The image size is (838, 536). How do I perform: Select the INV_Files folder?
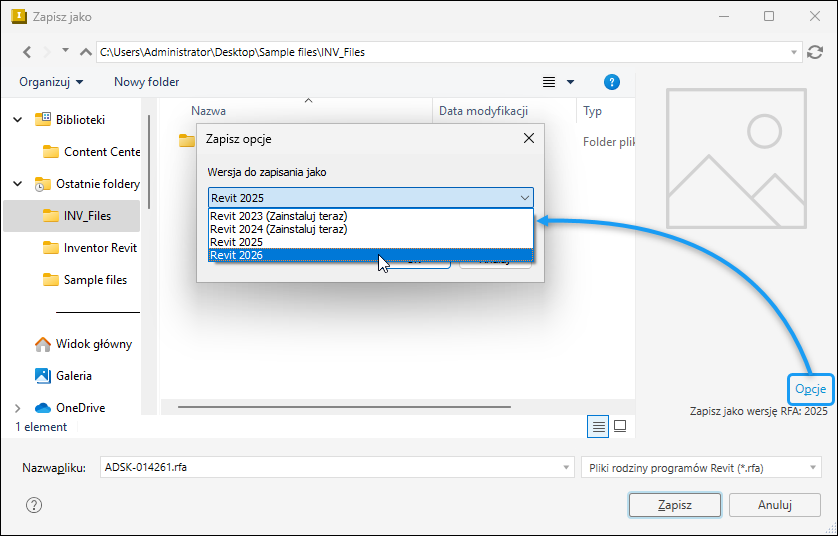point(72,216)
